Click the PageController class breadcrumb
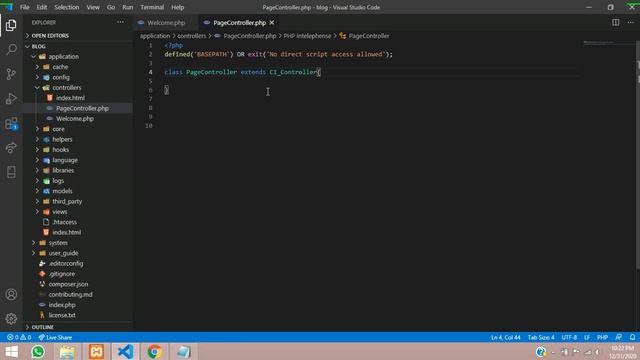The width and height of the screenshot is (640, 360). [x=369, y=36]
